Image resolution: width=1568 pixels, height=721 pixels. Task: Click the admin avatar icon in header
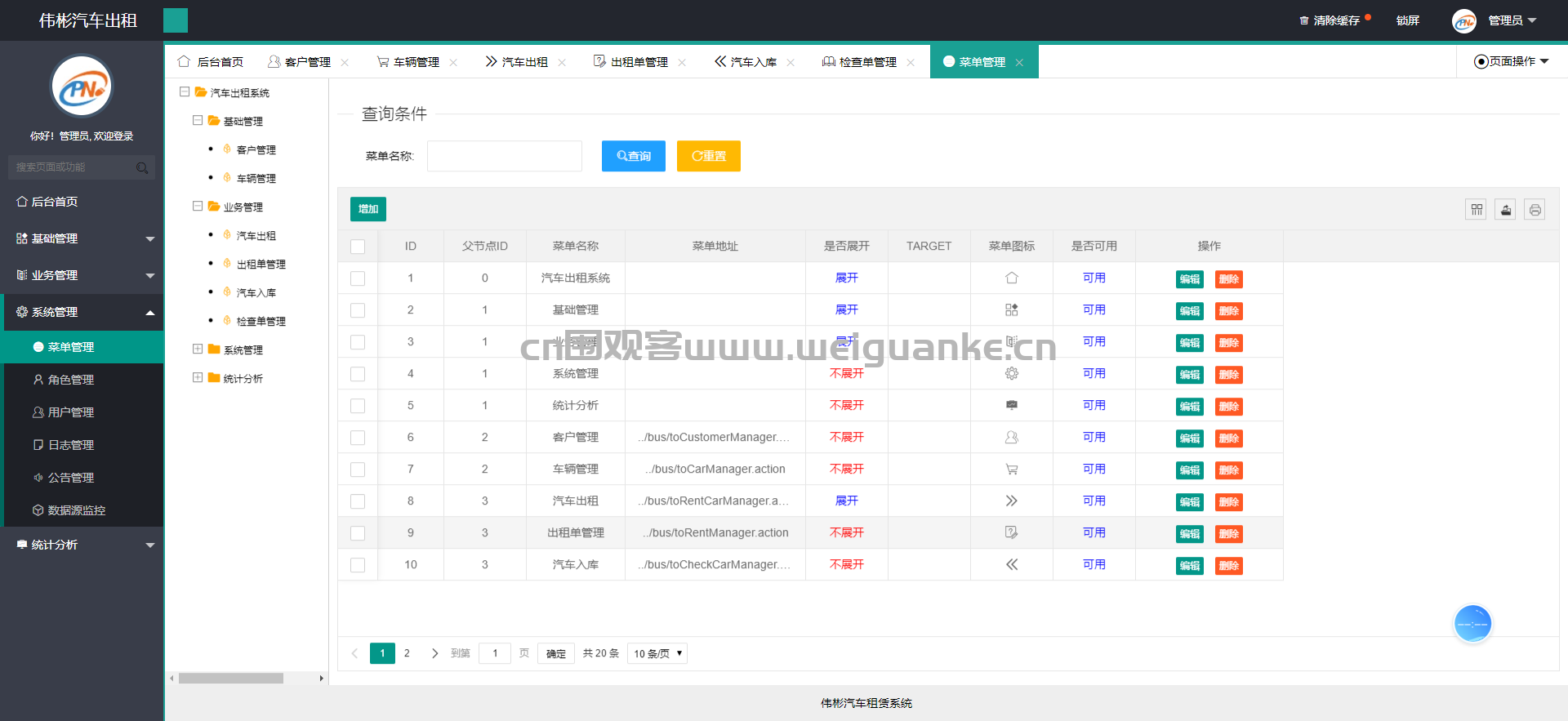[1464, 21]
